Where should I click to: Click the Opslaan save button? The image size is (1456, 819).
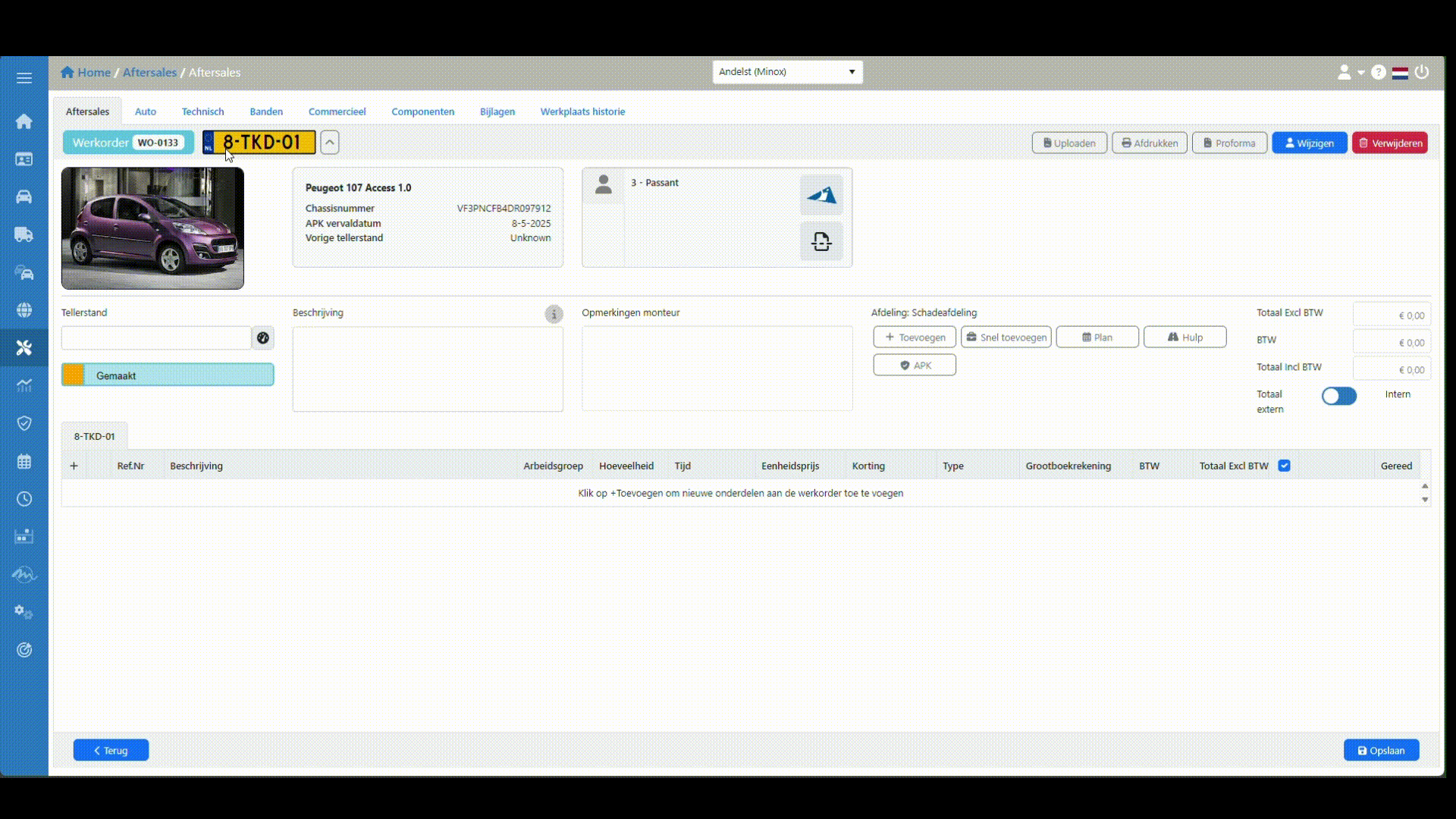pyautogui.click(x=1381, y=750)
